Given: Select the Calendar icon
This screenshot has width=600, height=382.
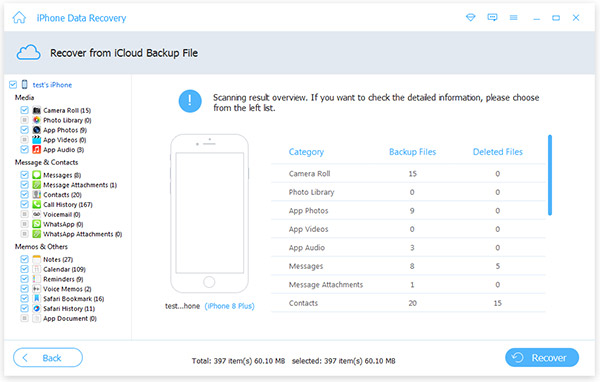Looking at the screenshot, I should [36, 269].
